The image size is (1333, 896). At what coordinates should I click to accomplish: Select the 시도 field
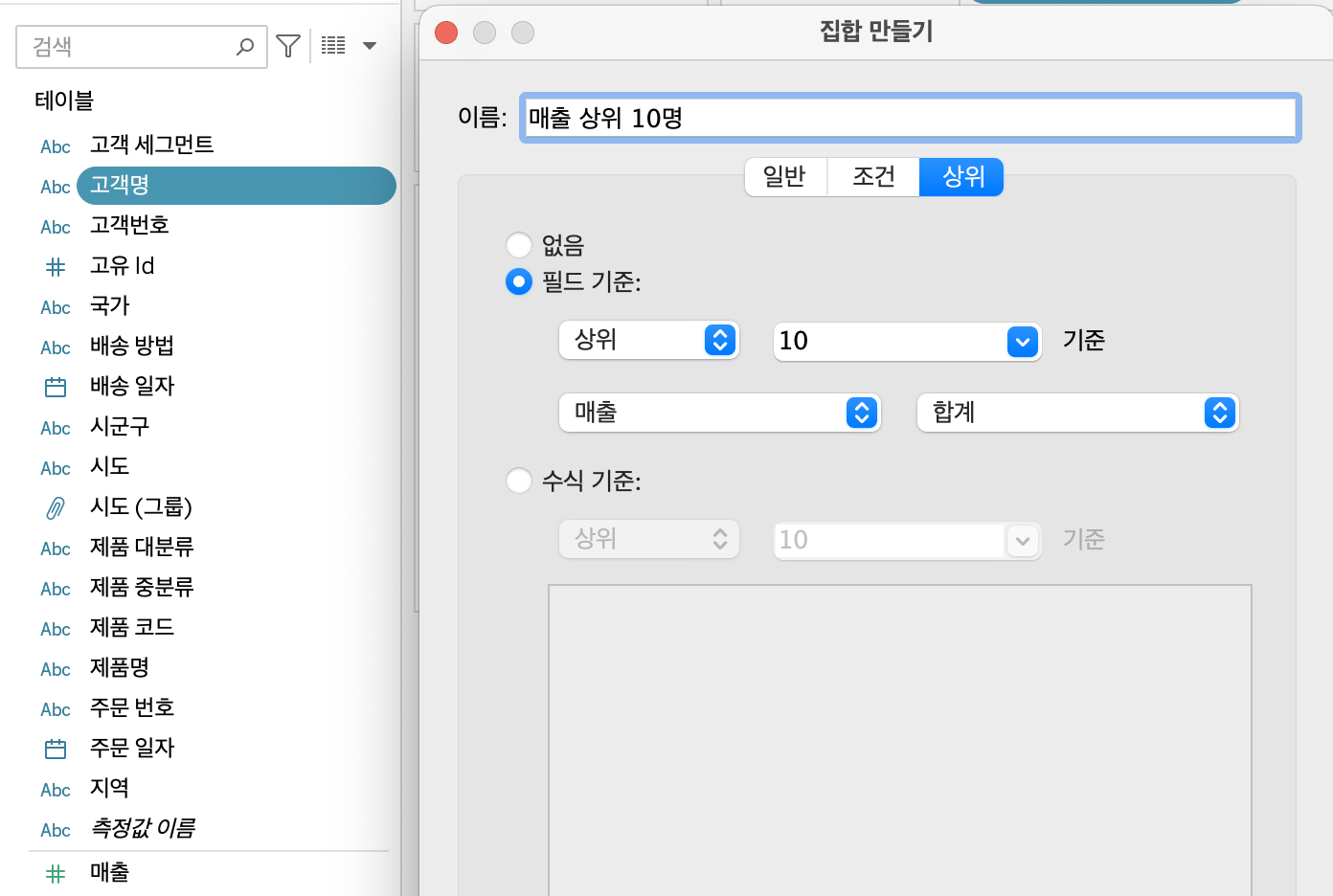(109, 467)
